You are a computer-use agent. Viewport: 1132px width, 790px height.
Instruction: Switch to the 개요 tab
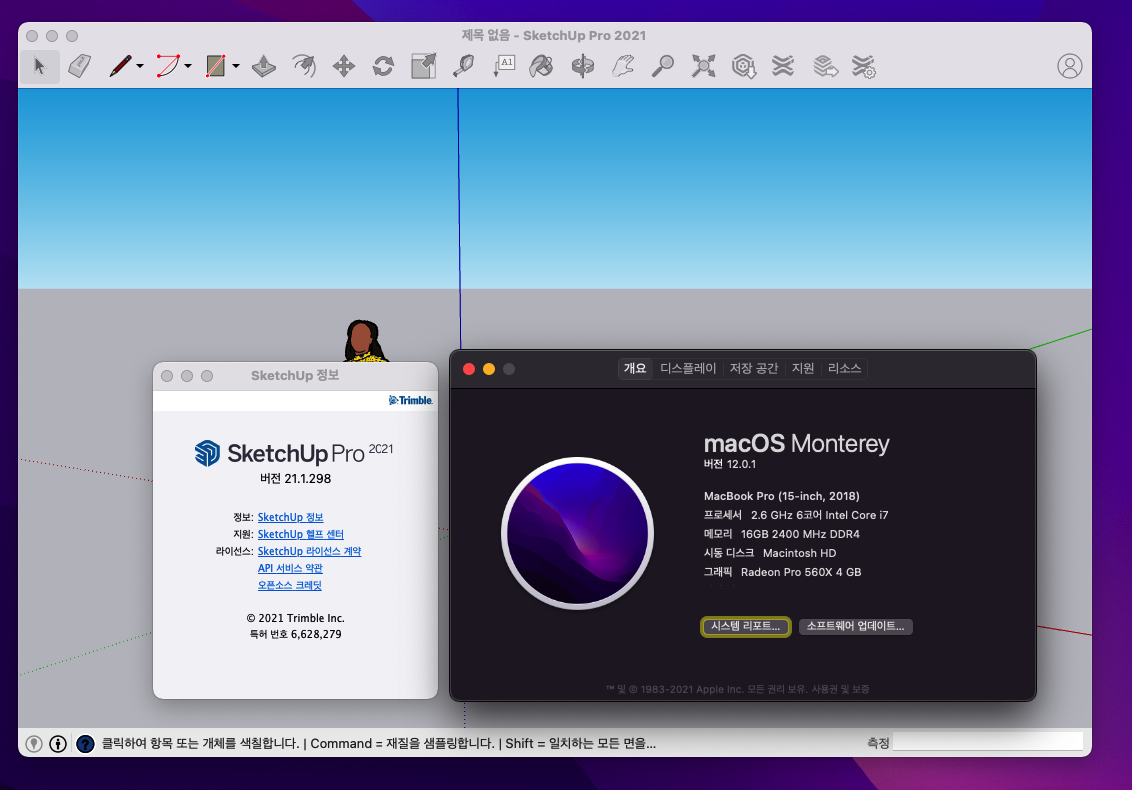coord(635,368)
